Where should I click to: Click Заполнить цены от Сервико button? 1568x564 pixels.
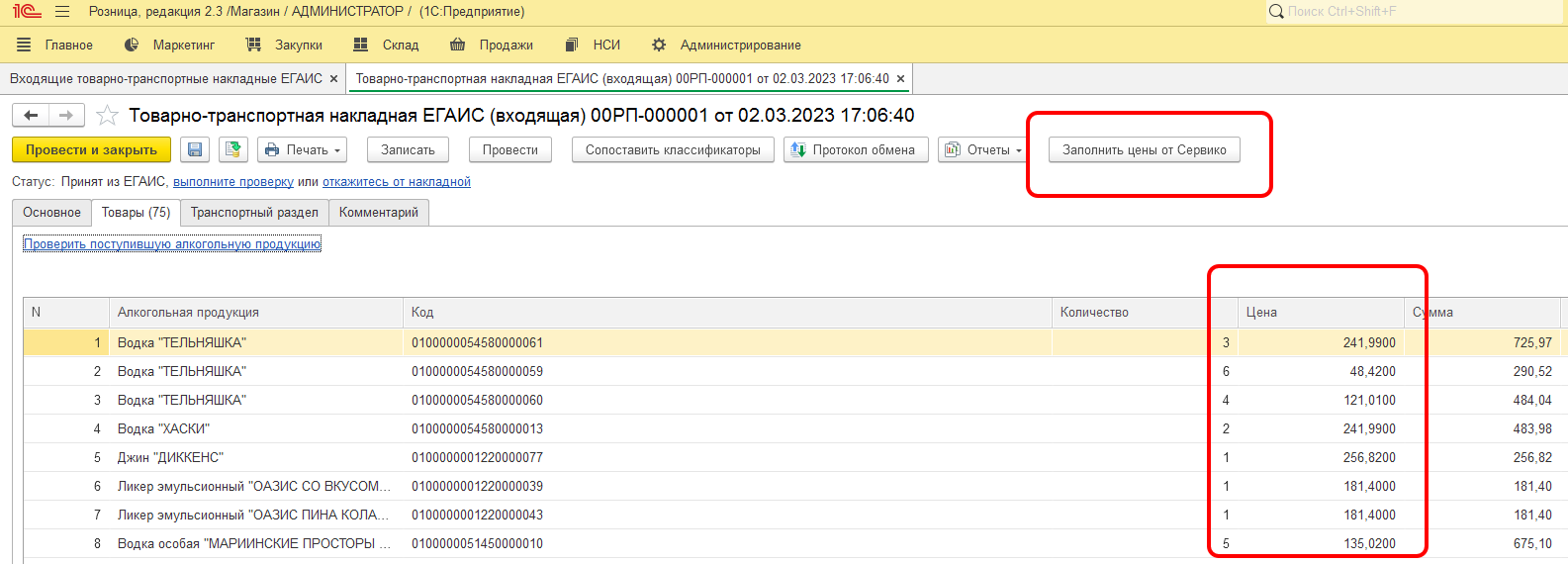(1145, 149)
